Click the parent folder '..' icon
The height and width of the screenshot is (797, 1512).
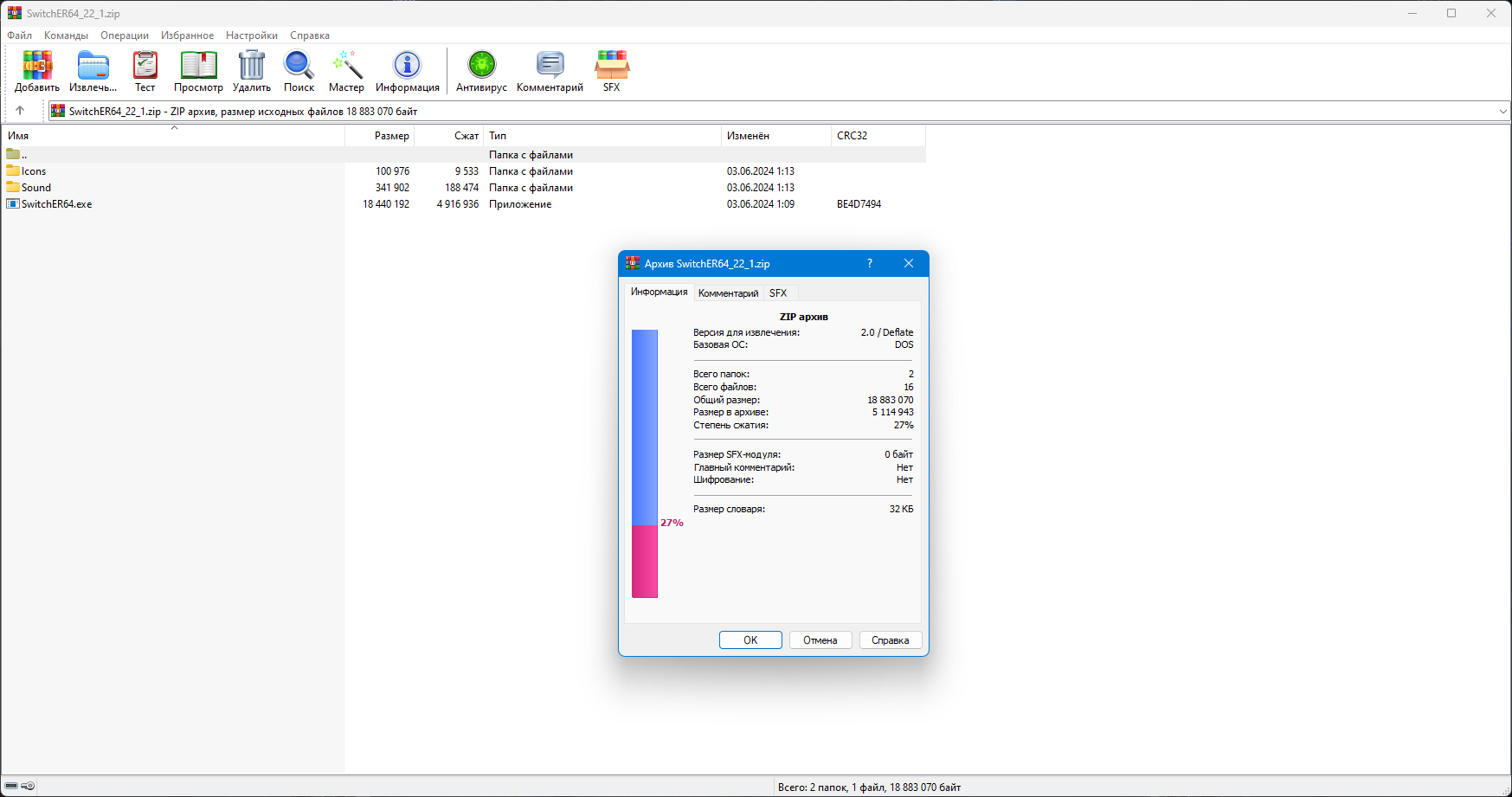(x=13, y=154)
